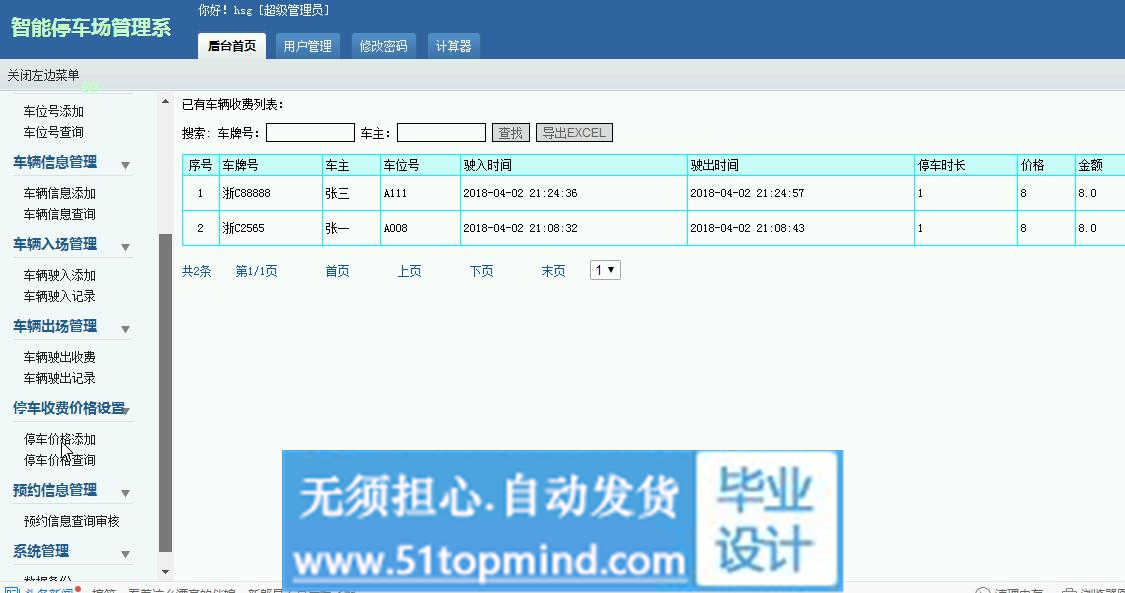Click the 第1/1页 page indicator
Image resolution: width=1125 pixels, height=593 pixels.
coord(256,271)
